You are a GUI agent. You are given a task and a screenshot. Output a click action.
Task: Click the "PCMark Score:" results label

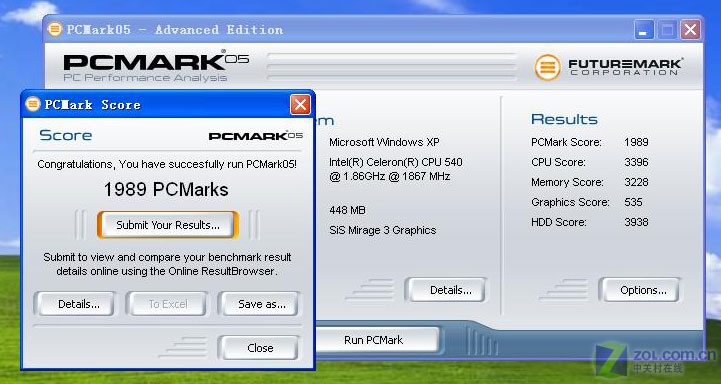(566, 142)
